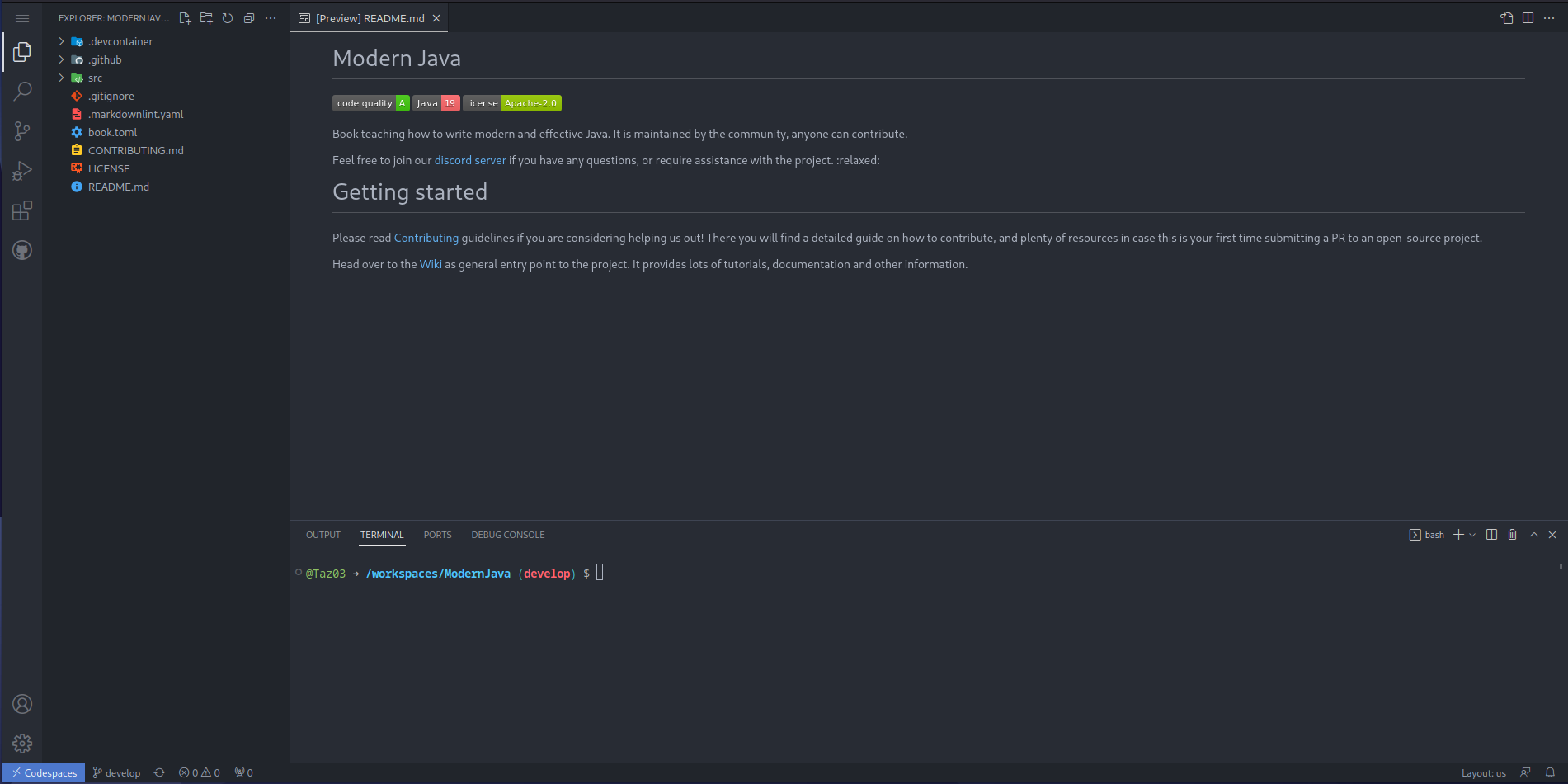
Task: Click the New File icon in Explorer
Action: (185, 18)
